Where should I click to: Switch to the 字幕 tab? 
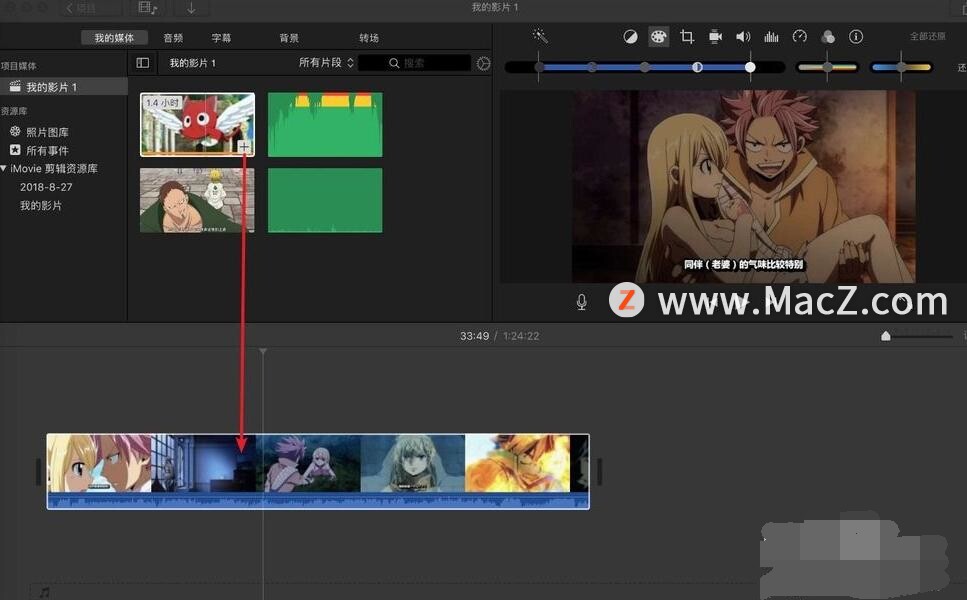pos(221,38)
